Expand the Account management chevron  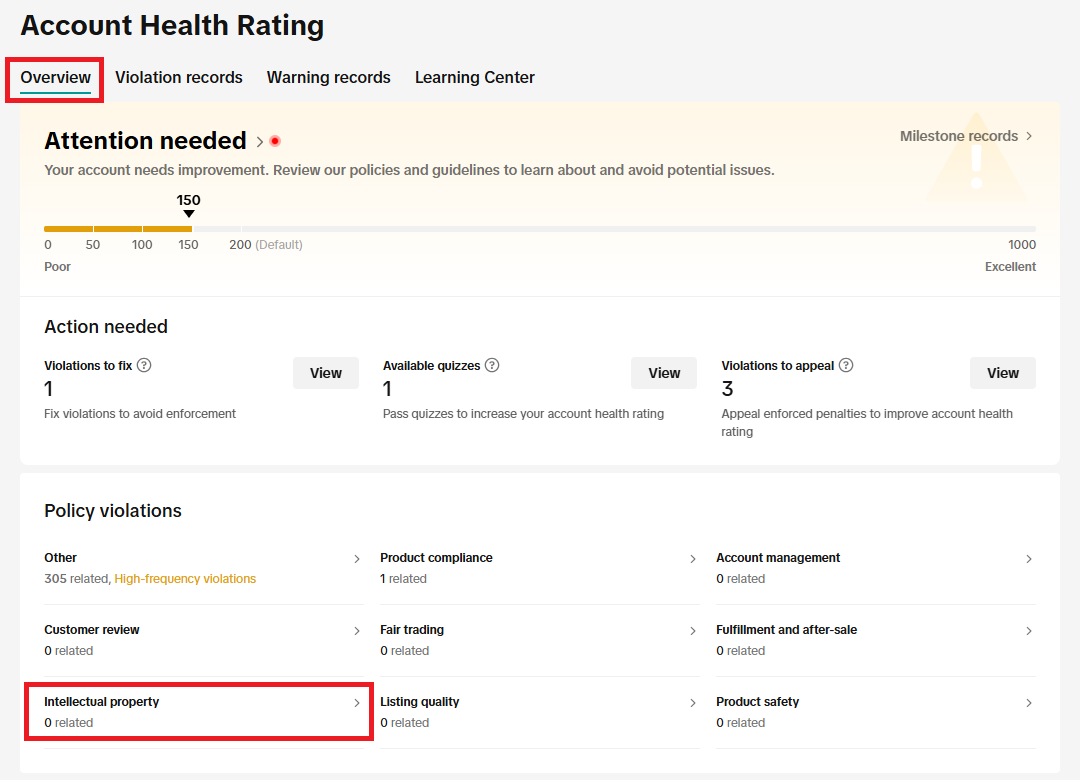tap(1029, 559)
